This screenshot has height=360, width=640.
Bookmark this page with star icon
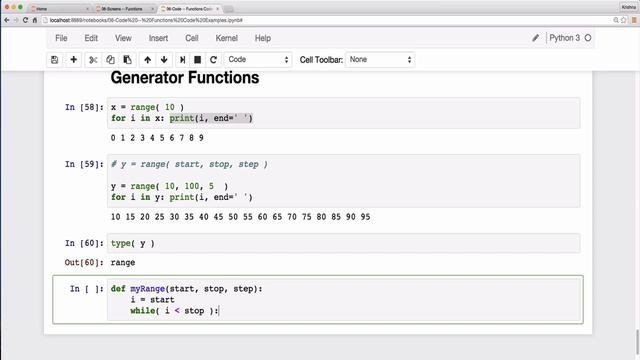(x=624, y=20)
